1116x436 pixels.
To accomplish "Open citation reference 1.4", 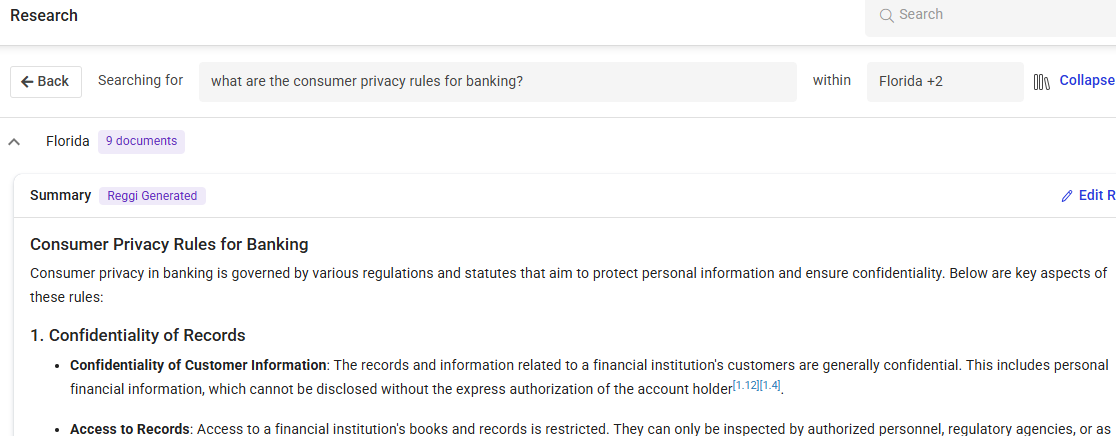I will click(770, 386).
